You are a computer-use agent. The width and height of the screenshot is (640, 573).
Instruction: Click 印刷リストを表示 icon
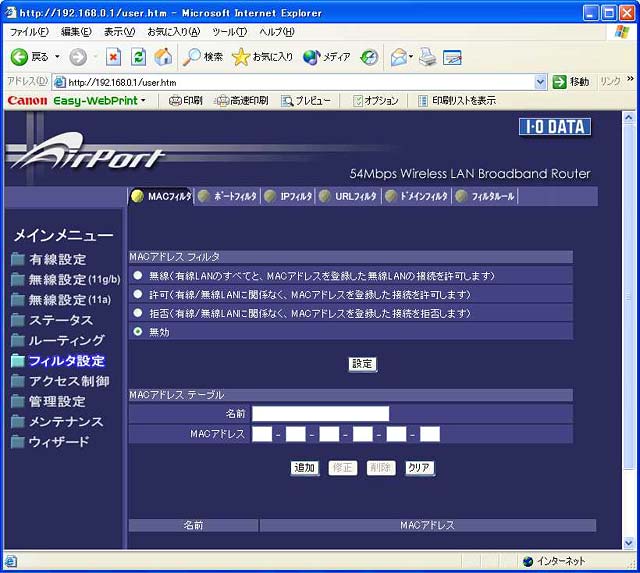pos(423,101)
